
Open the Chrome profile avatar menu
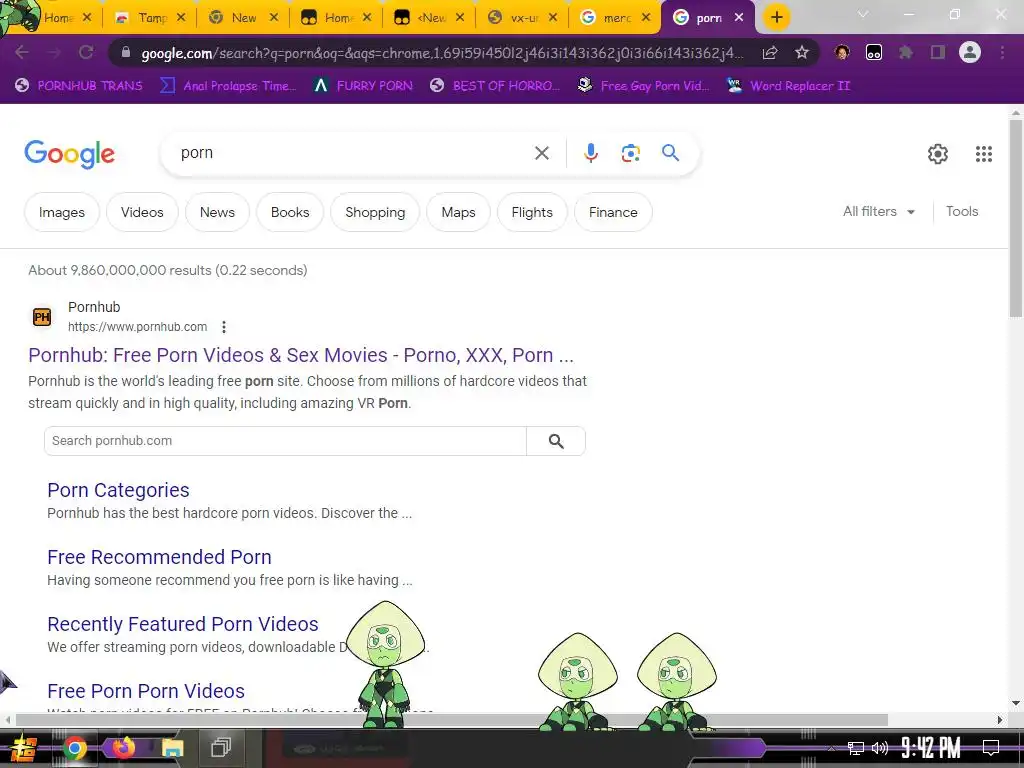tap(970, 52)
